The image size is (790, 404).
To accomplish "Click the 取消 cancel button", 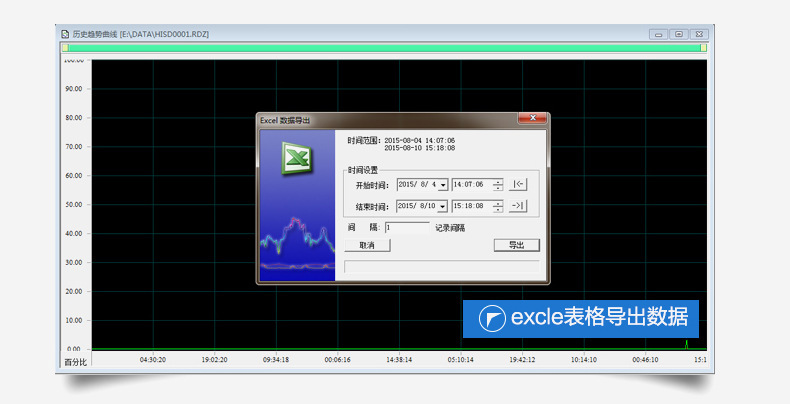I will coord(367,245).
